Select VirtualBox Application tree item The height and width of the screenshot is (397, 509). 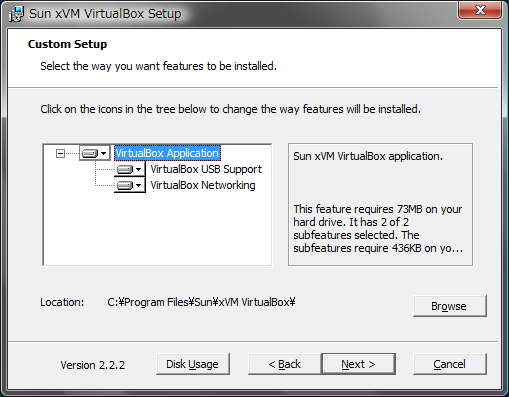tap(167, 153)
